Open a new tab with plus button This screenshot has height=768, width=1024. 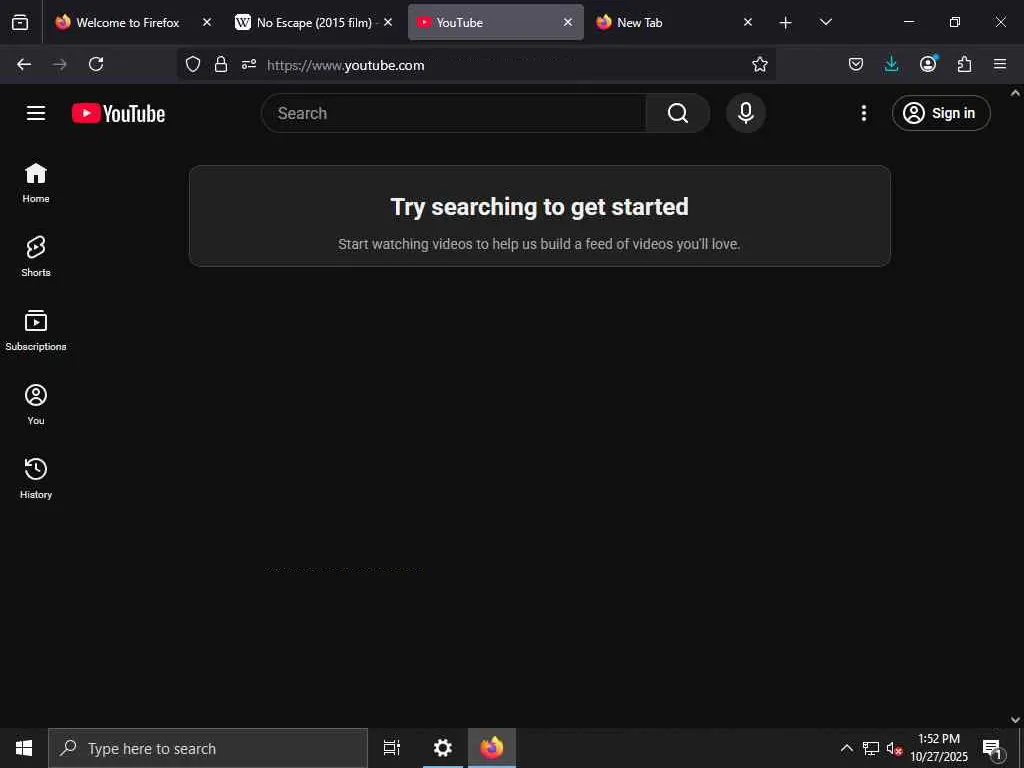pyautogui.click(x=786, y=23)
